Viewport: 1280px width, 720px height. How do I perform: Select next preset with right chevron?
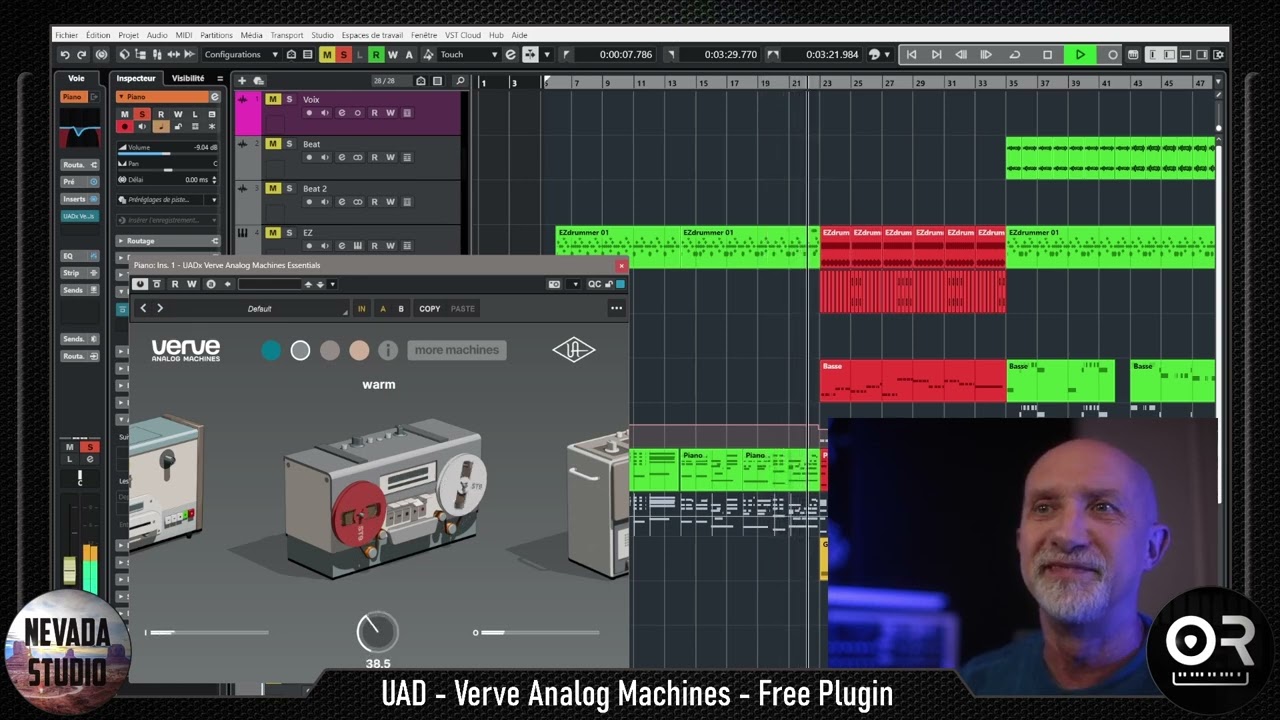pyautogui.click(x=159, y=308)
